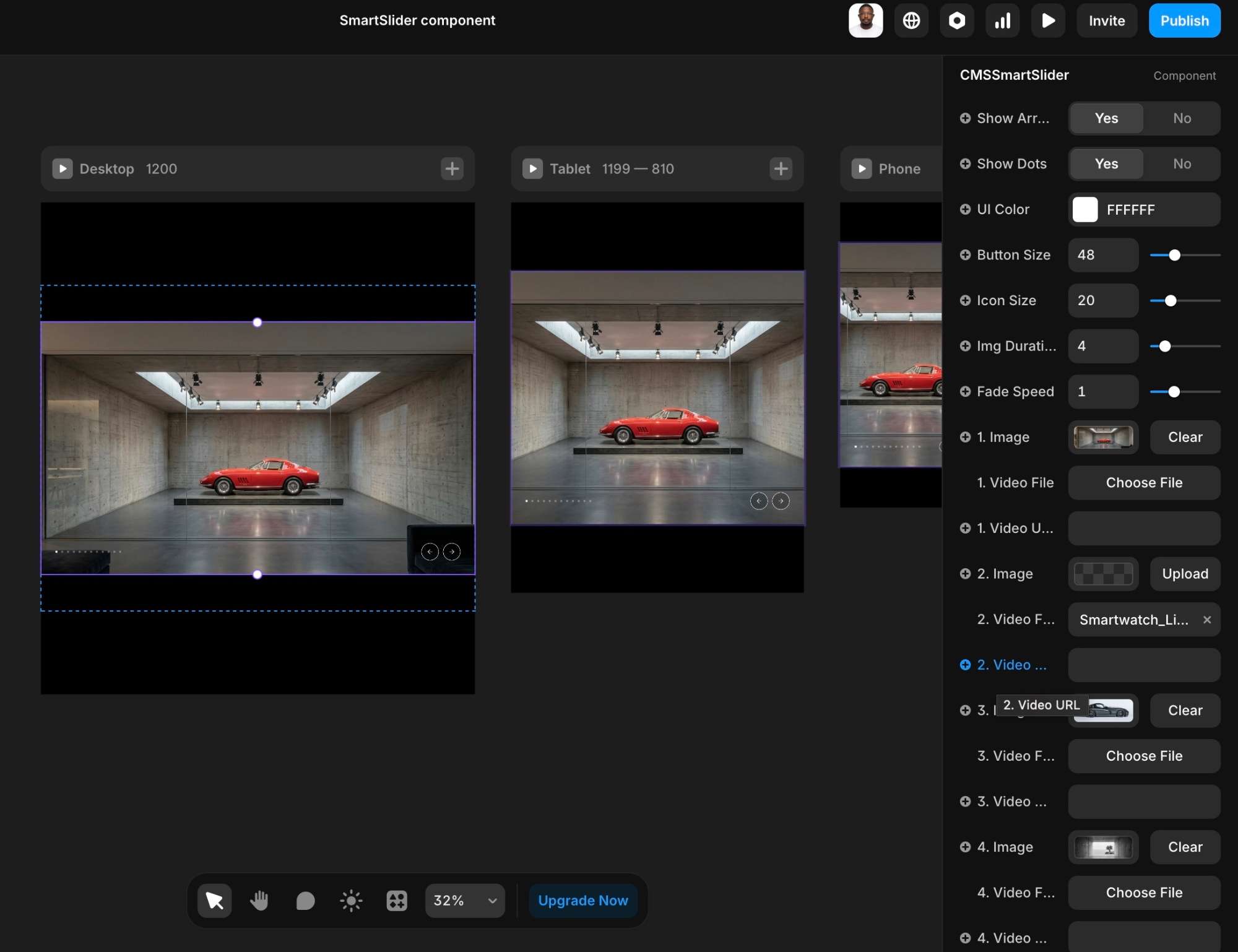Set Show Arrows to No
Image resolution: width=1238 pixels, height=952 pixels.
(x=1182, y=118)
